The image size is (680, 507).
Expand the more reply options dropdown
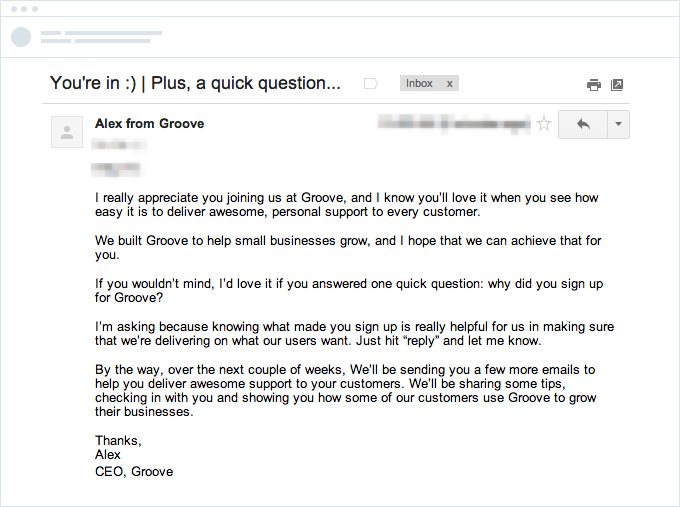pyautogui.click(x=618, y=124)
